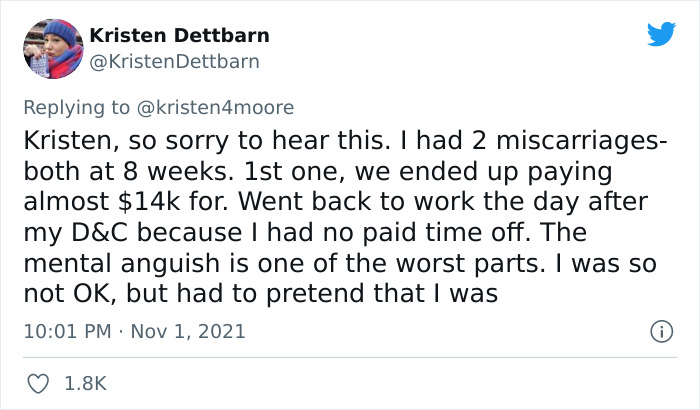Click the 1.8K like count
The height and width of the screenshot is (410, 700).
86,382
